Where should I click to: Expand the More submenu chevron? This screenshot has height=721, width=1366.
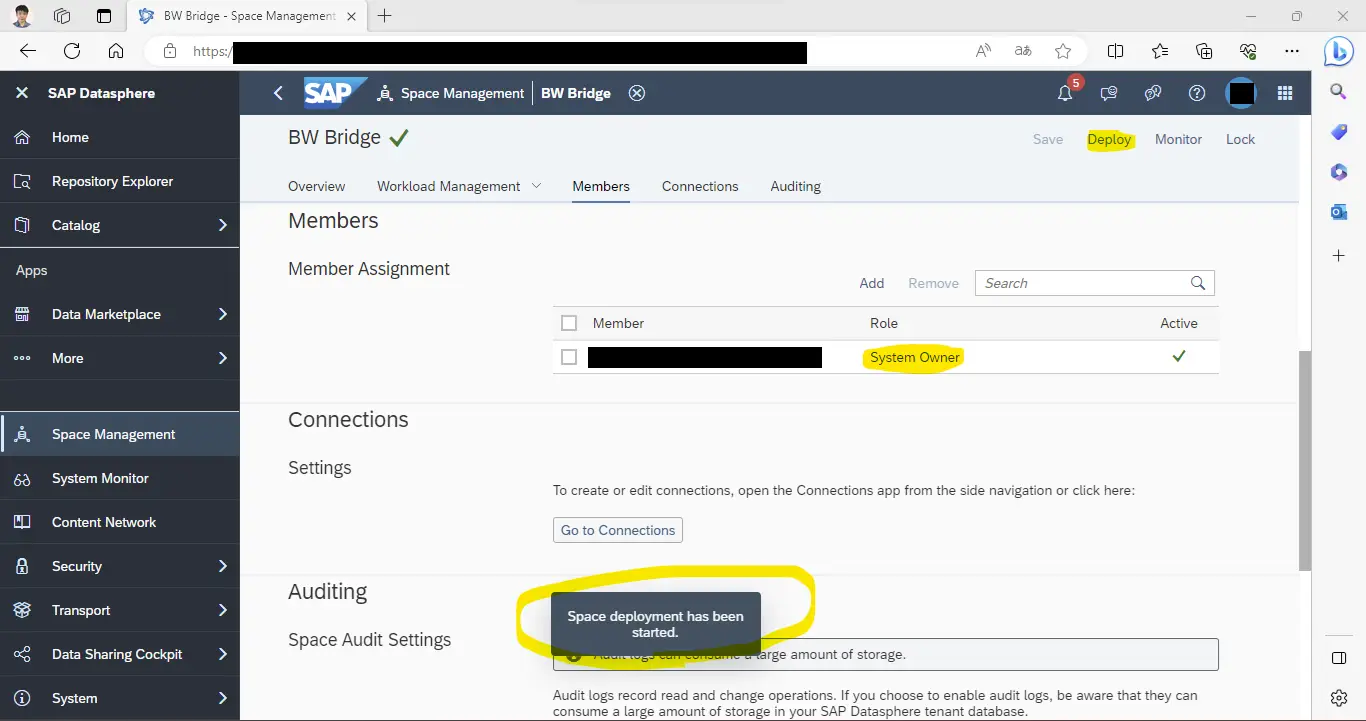click(223, 358)
